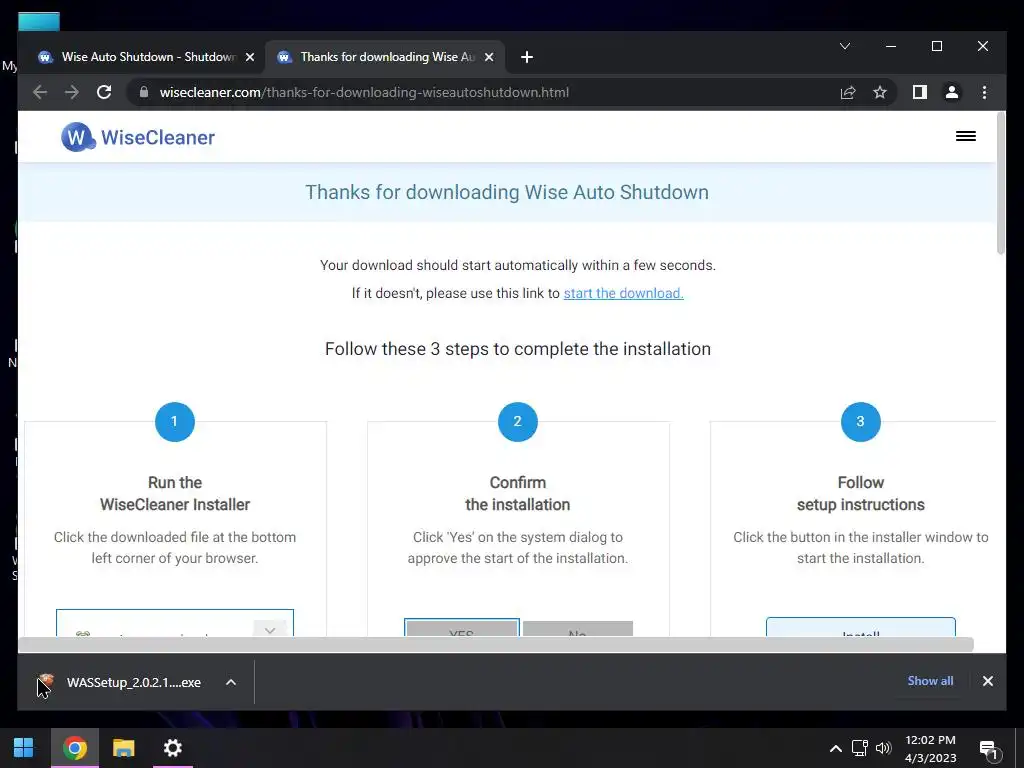Click the browser forward arrow

(72, 92)
